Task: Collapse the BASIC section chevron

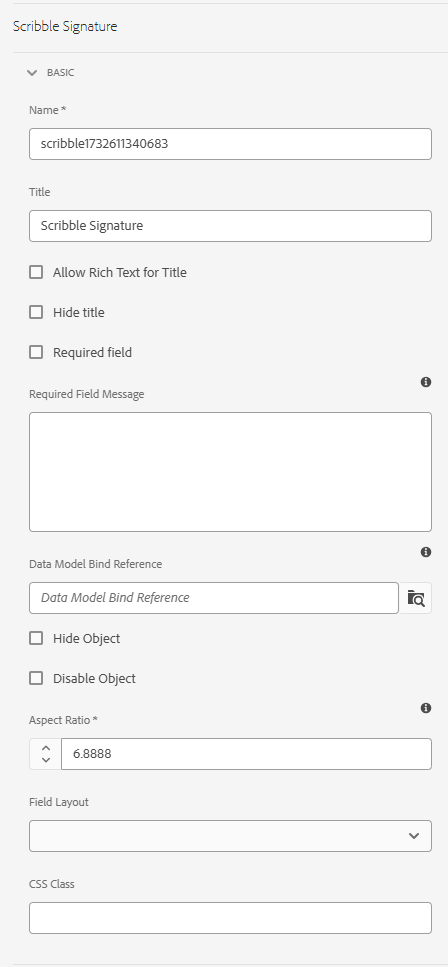Action: pos(32,73)
